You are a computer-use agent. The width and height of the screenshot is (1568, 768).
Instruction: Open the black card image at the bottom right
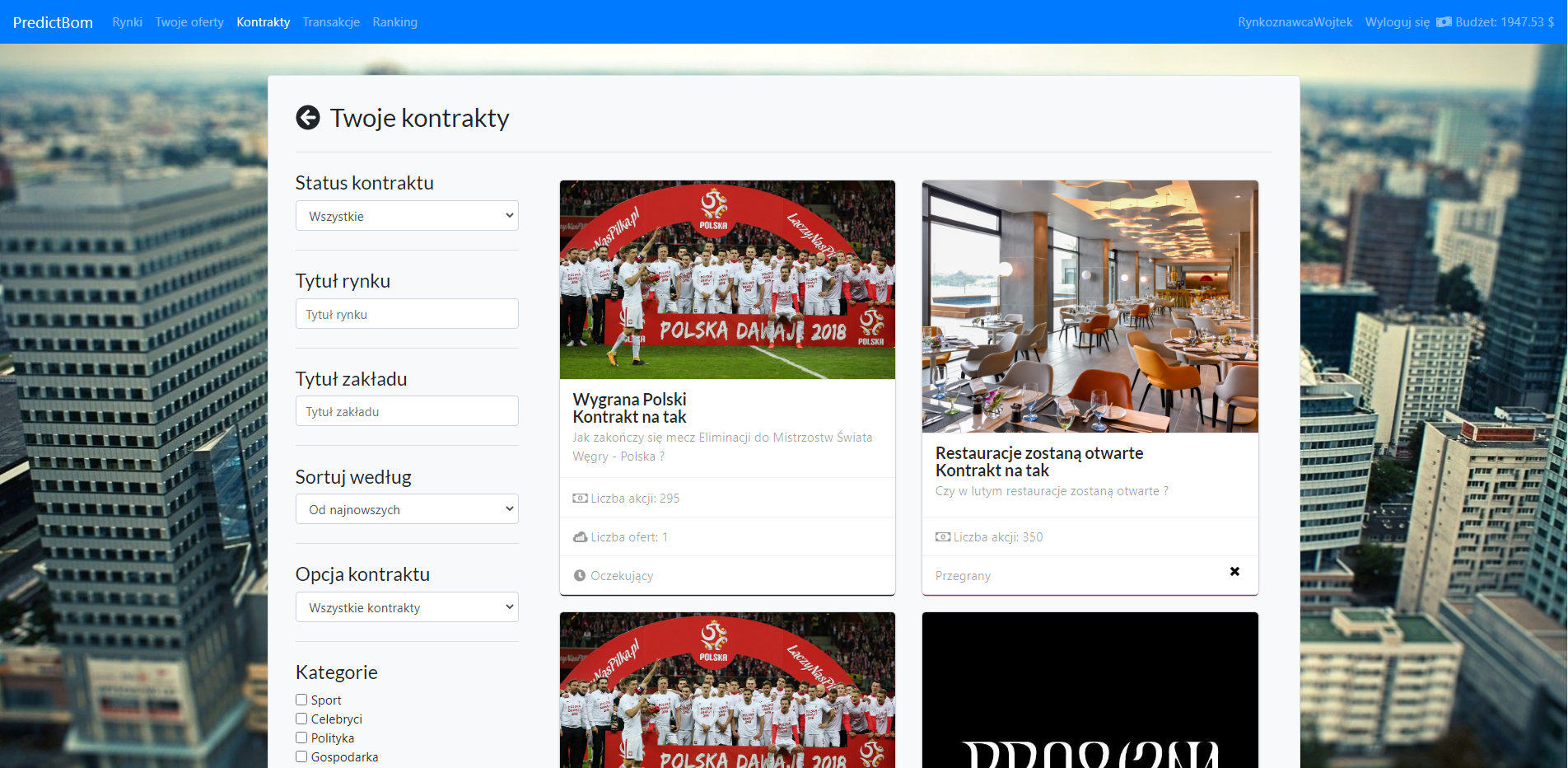click(x=1090, y=691)
